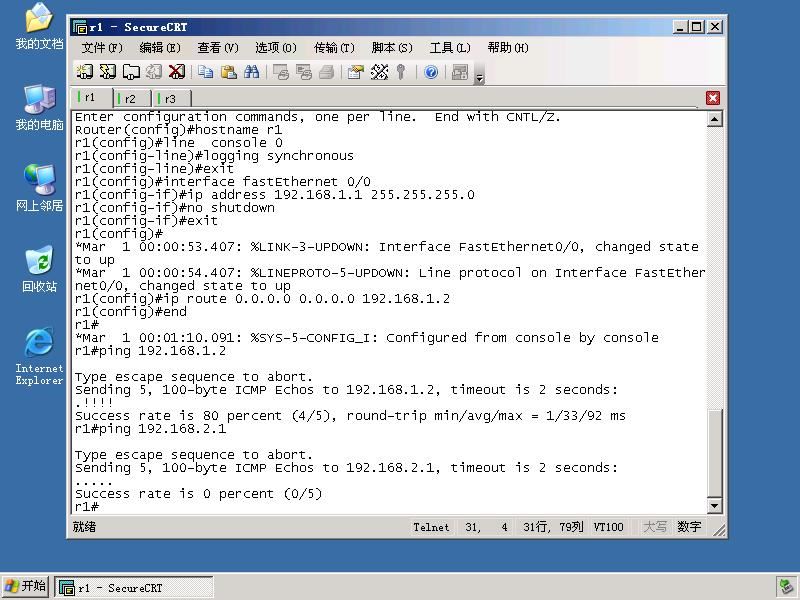Click the Print Selection icon
800x600 pixels.
(x=304, y=72)
